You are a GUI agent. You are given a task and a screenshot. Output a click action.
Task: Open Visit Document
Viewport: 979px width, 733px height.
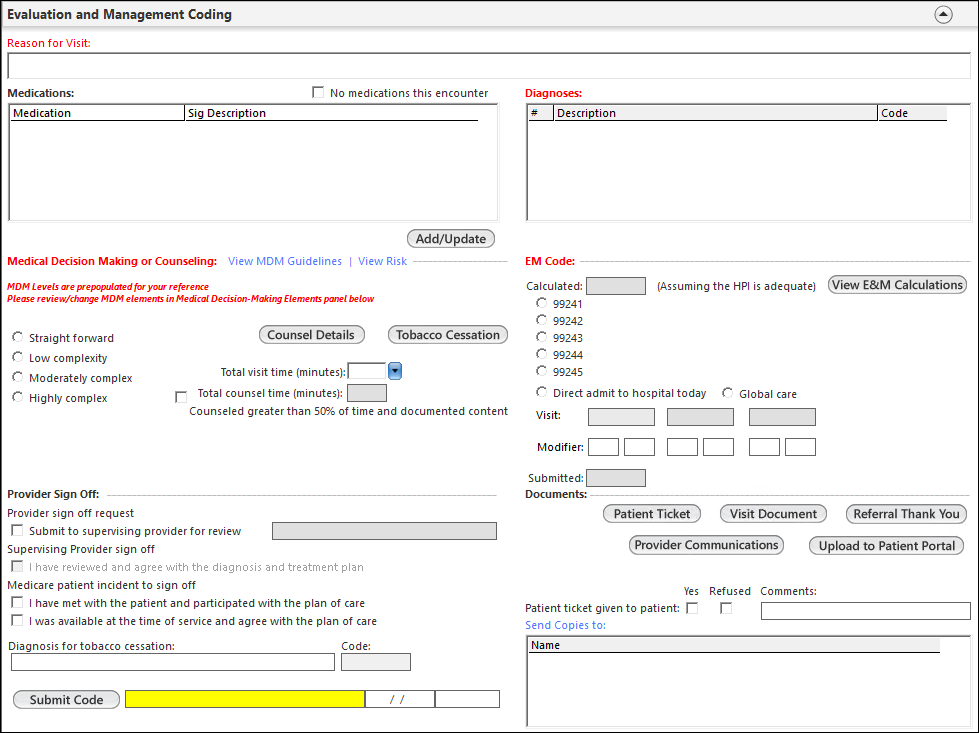coord(773,514)
